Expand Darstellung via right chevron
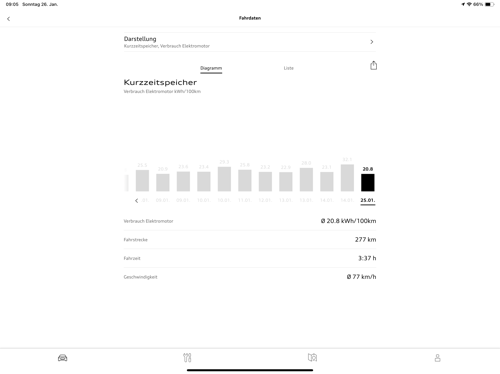Screen dimensions: 500x374 pos(372,42)
